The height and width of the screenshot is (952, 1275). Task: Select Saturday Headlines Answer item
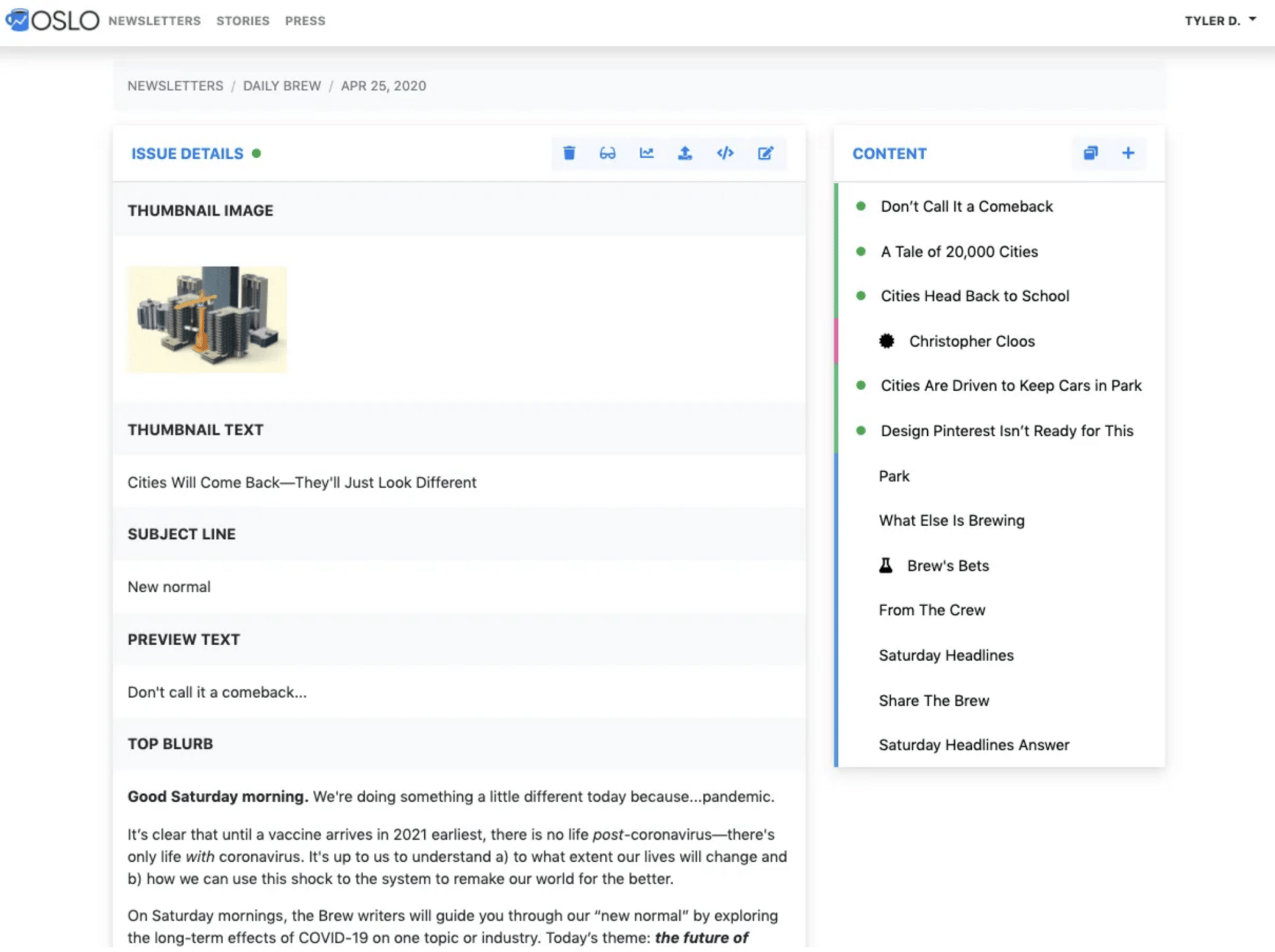974,745
